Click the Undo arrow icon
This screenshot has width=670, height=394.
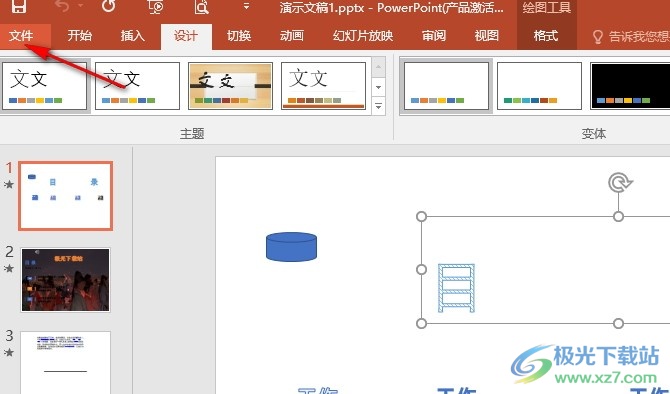pos(62,6)
